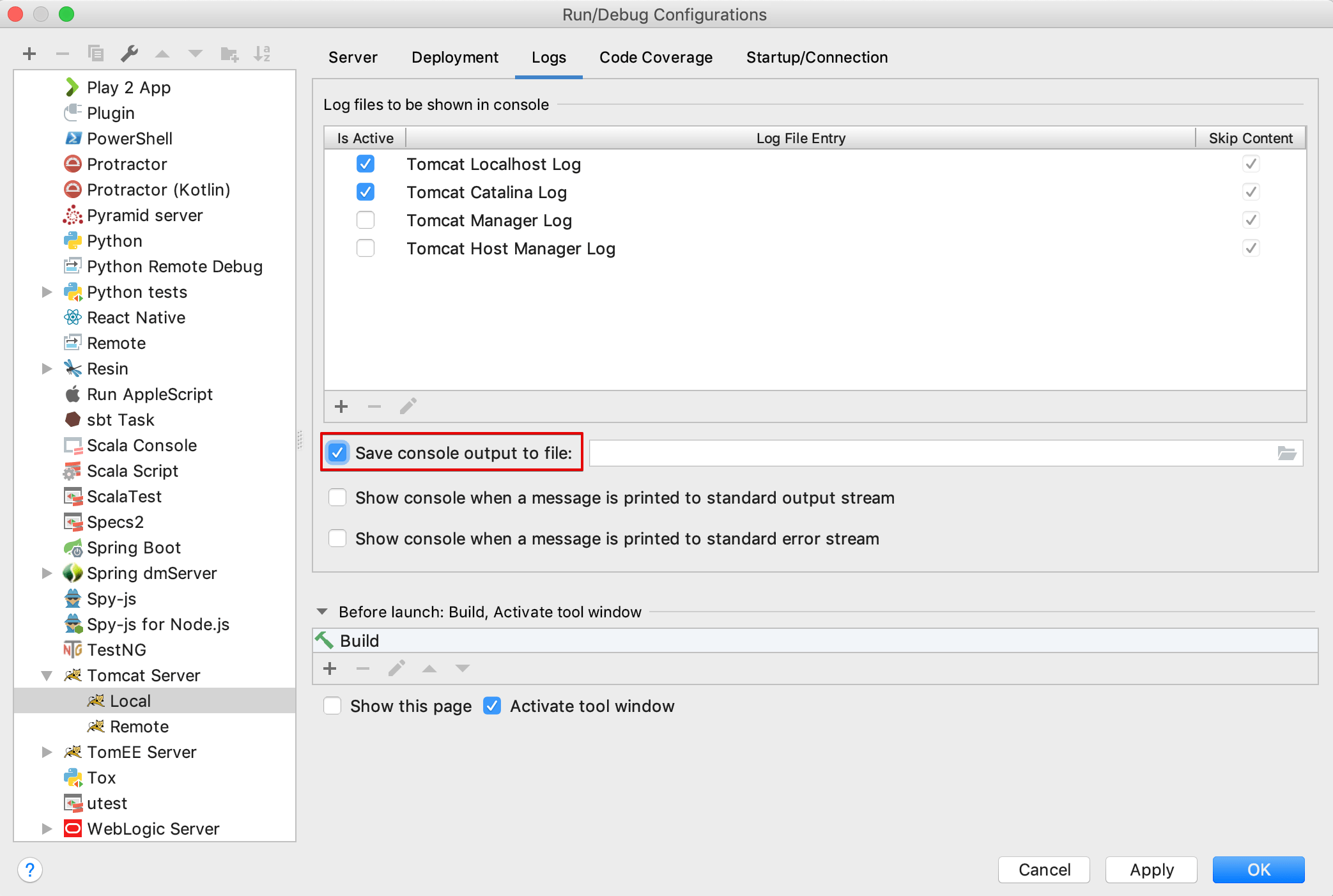Open help question mark button

tap(30, 870)
